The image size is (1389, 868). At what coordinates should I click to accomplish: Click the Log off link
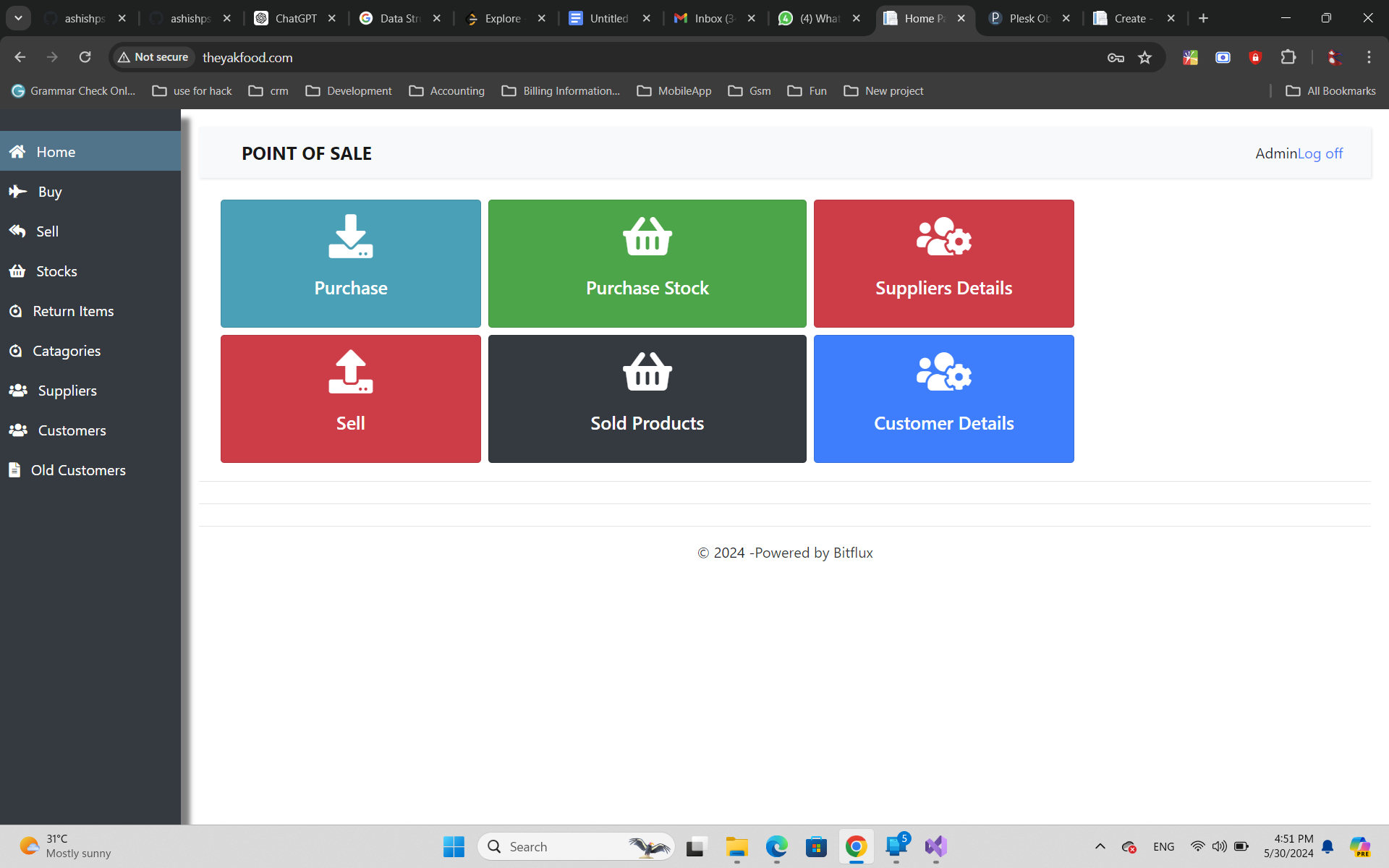[x=1320, y=153]
